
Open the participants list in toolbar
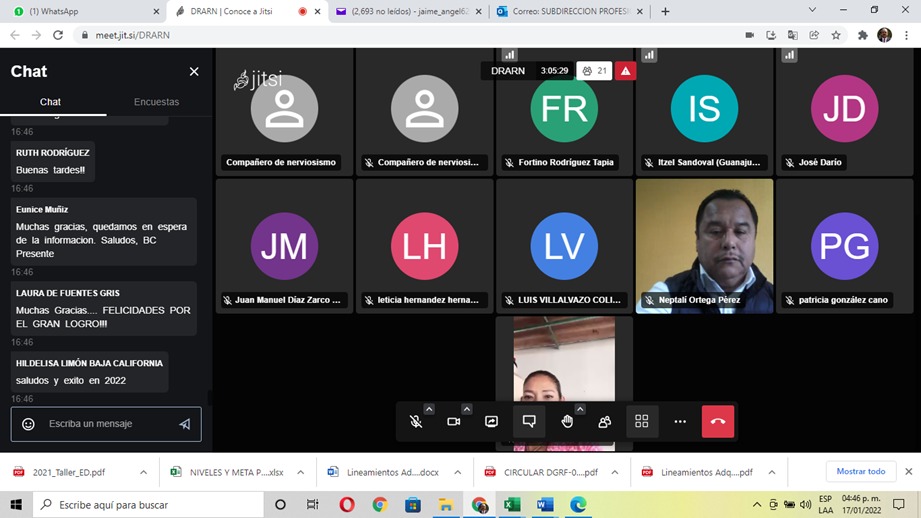point(604,421)
